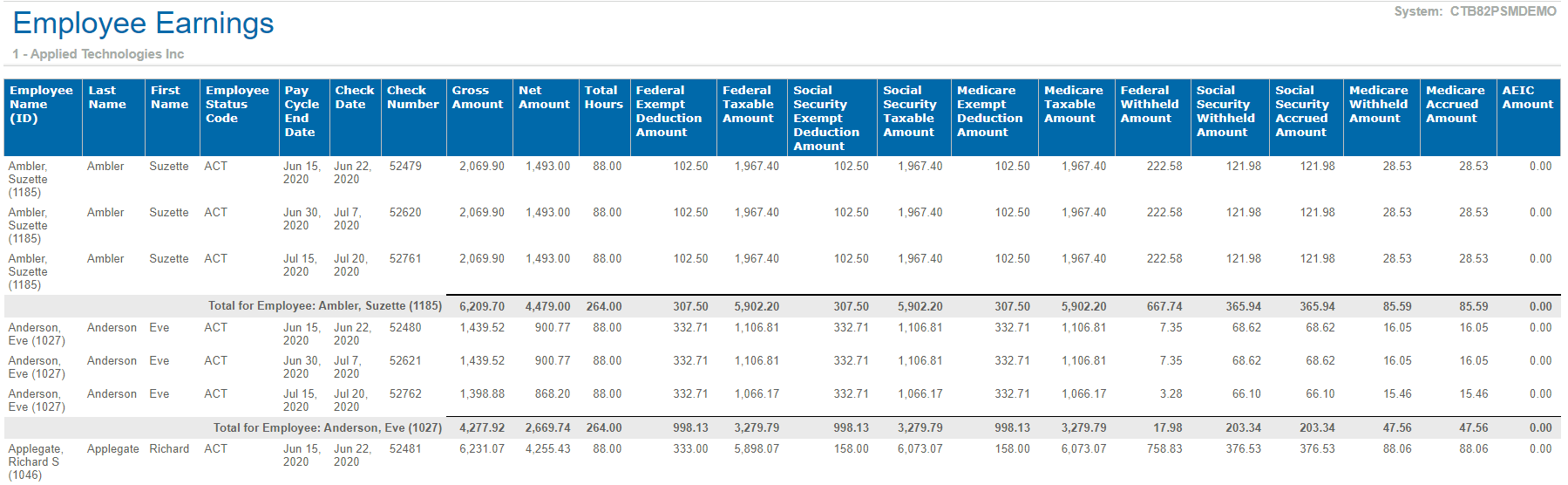Sort by Employee Name (ID) column header
The image size is (1568, 485).
41,104
